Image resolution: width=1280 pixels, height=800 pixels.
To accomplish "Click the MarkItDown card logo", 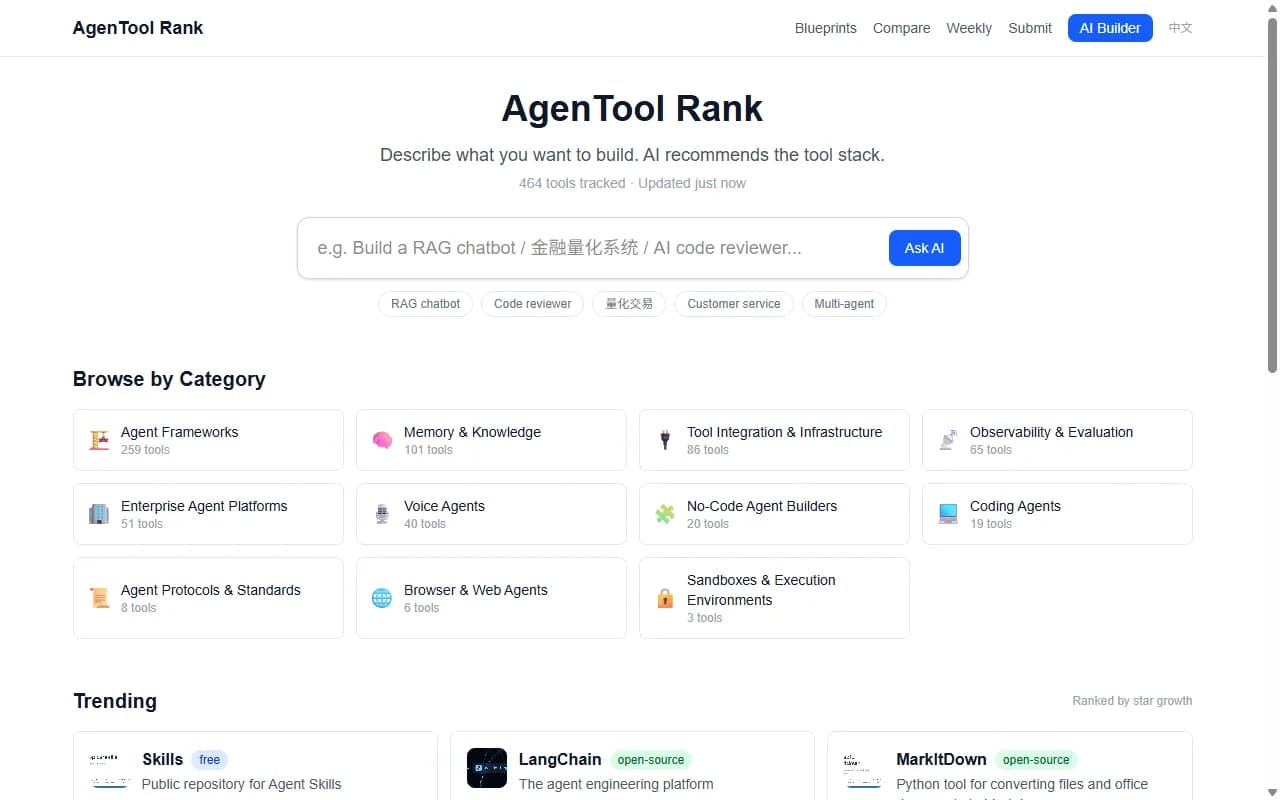I will point(864,768).
